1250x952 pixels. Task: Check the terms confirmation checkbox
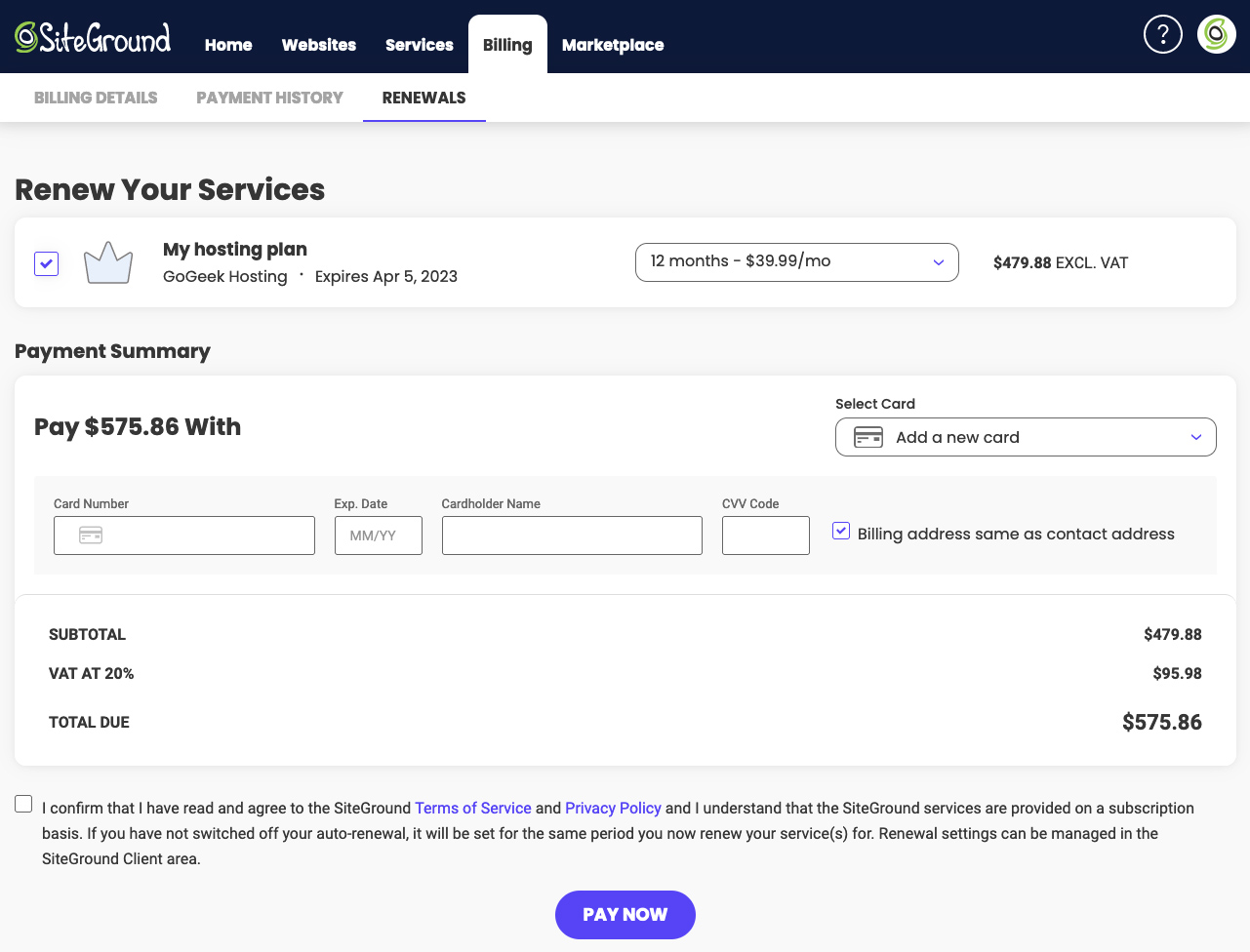tap(23, 804)
